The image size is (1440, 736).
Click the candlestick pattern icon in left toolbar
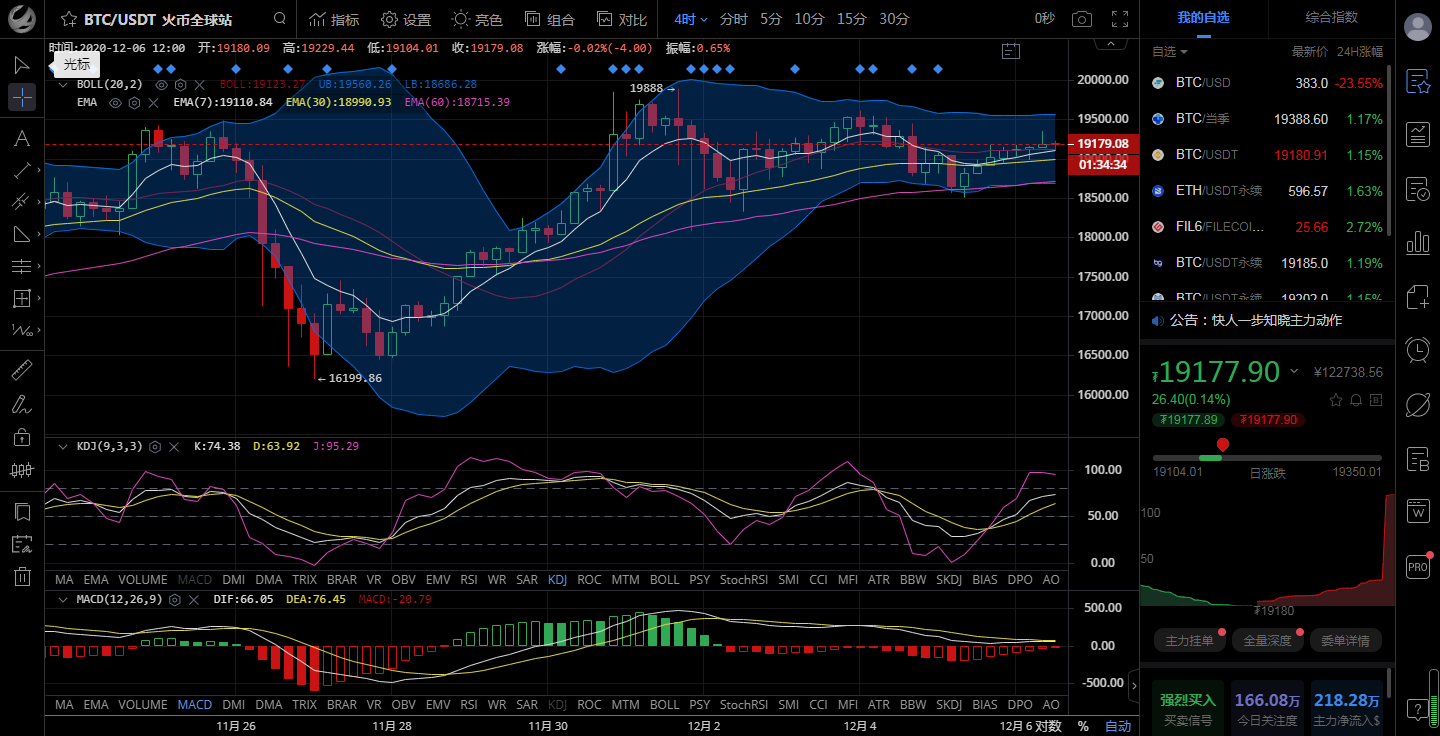[x=21, y=469]
